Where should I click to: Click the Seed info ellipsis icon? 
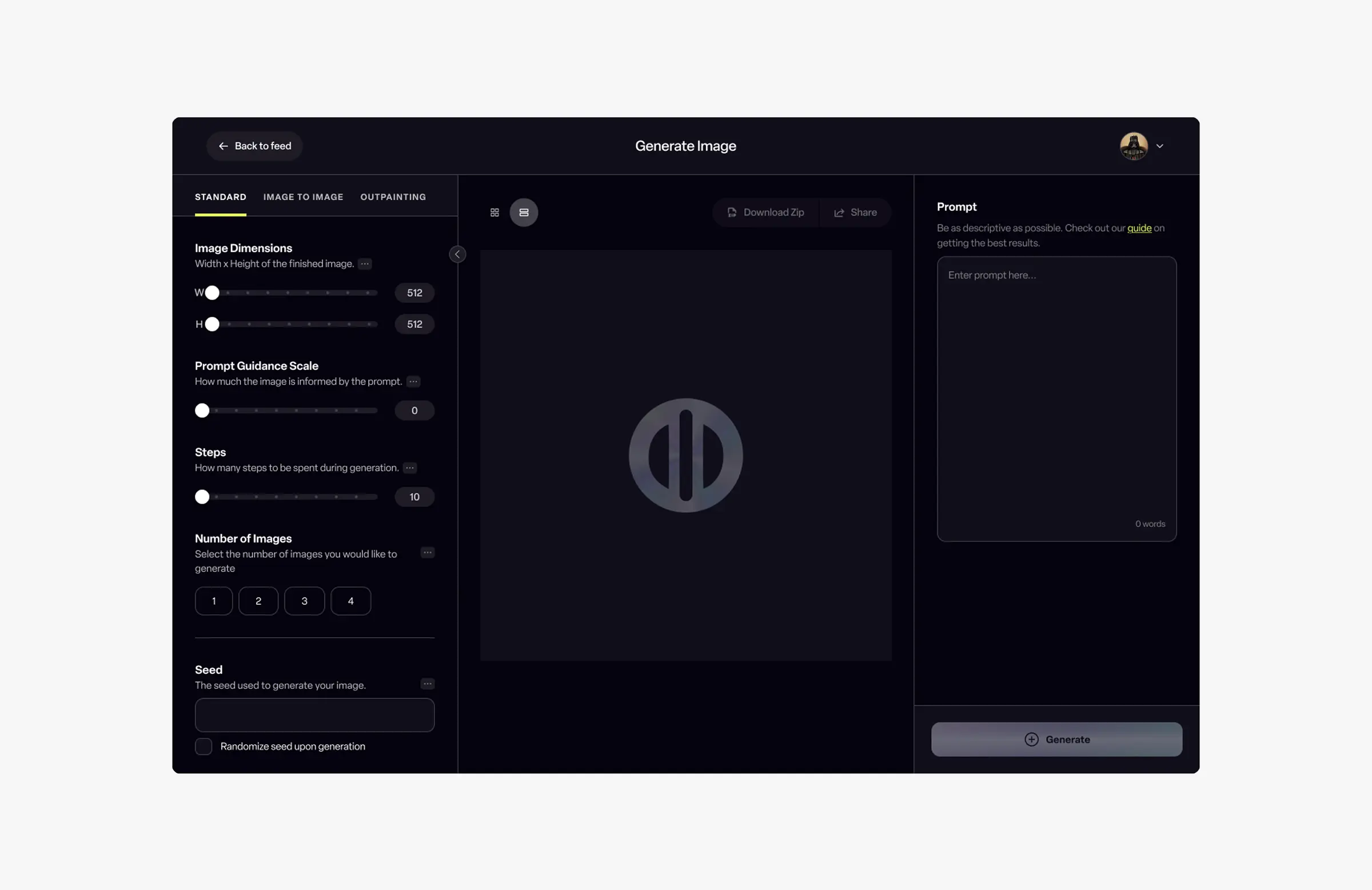[x=427, y=684]
